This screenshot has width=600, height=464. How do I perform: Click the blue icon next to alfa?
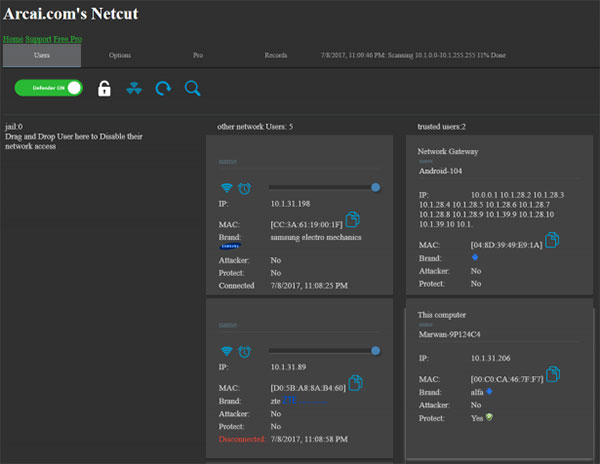[x=489, y=391]
